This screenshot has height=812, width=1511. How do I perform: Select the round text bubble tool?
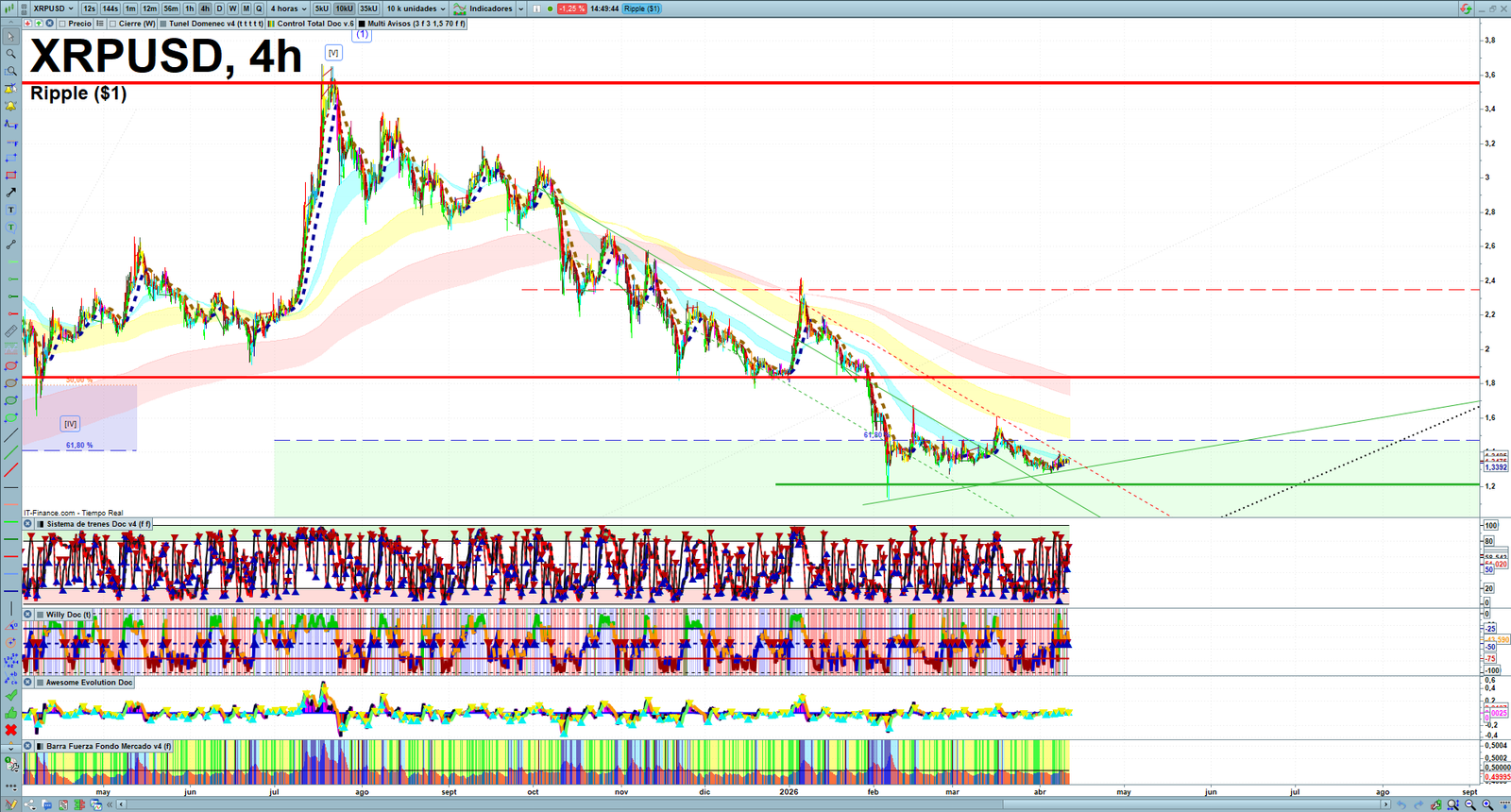10,228
